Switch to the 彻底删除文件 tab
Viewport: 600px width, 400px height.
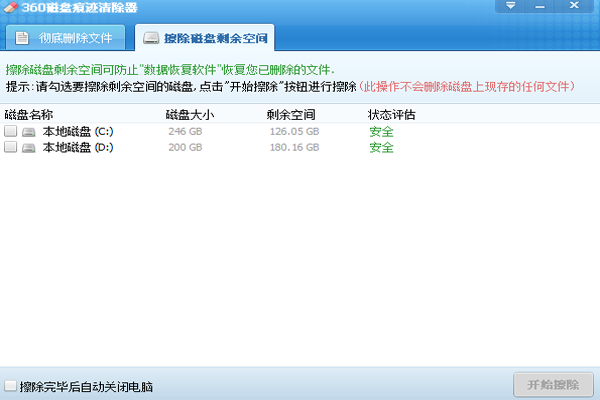point(68,40)
